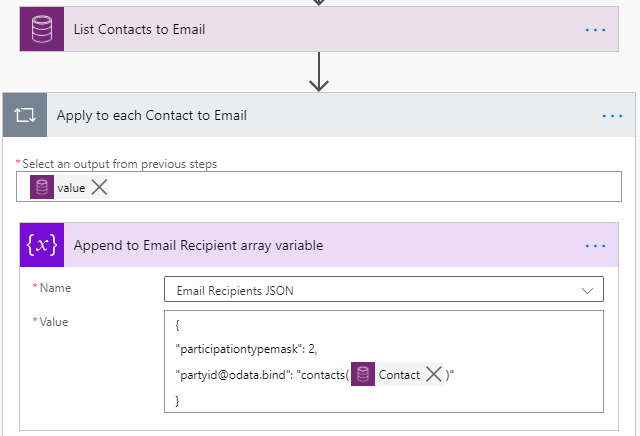Click the variable curly-brace icon

(x=41, y=245)
